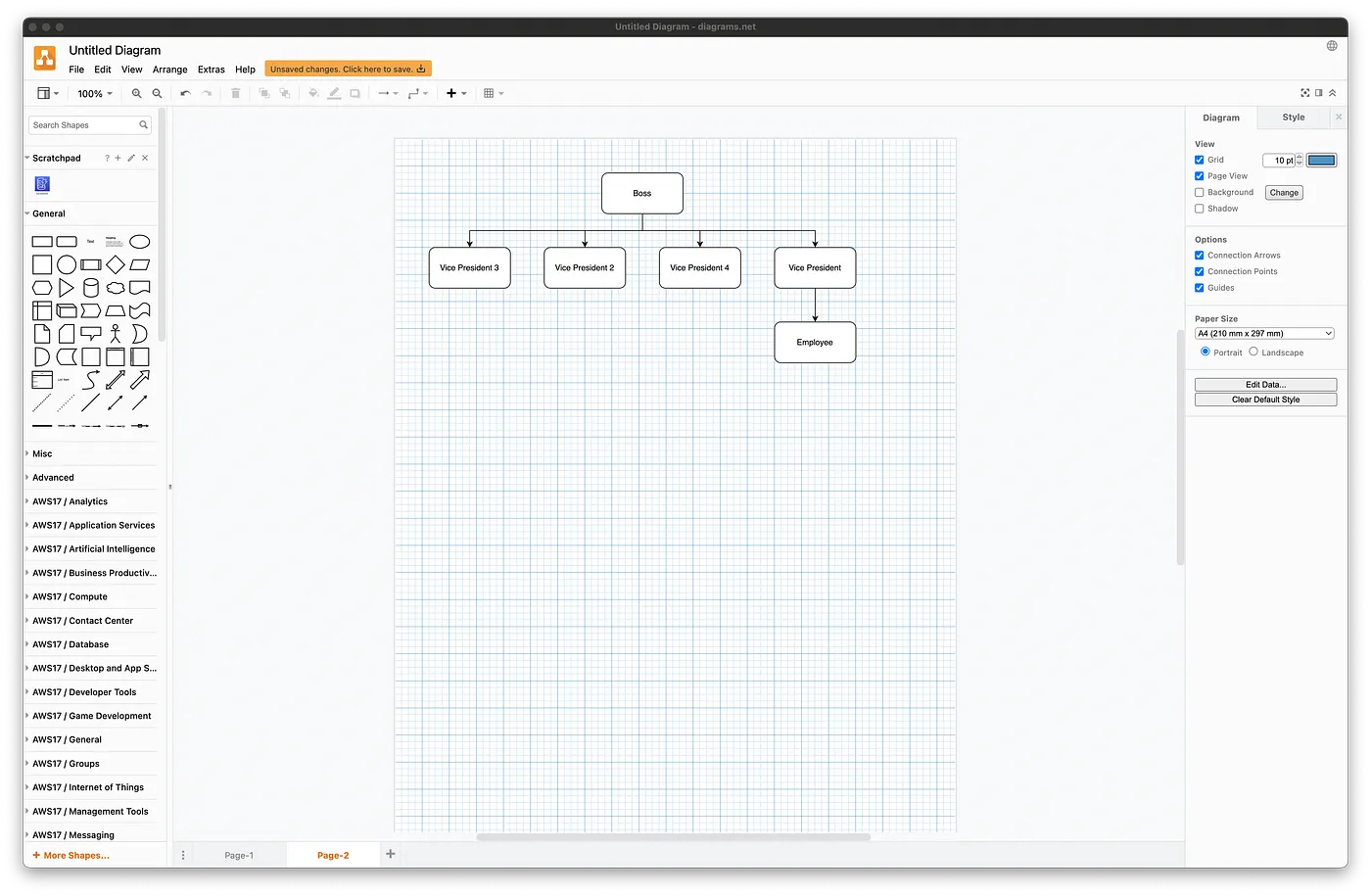The width and height of the screenshot is (1371, 896).
Task: Expand the AWS17 / Compute shape section
Action: point(69,596)
